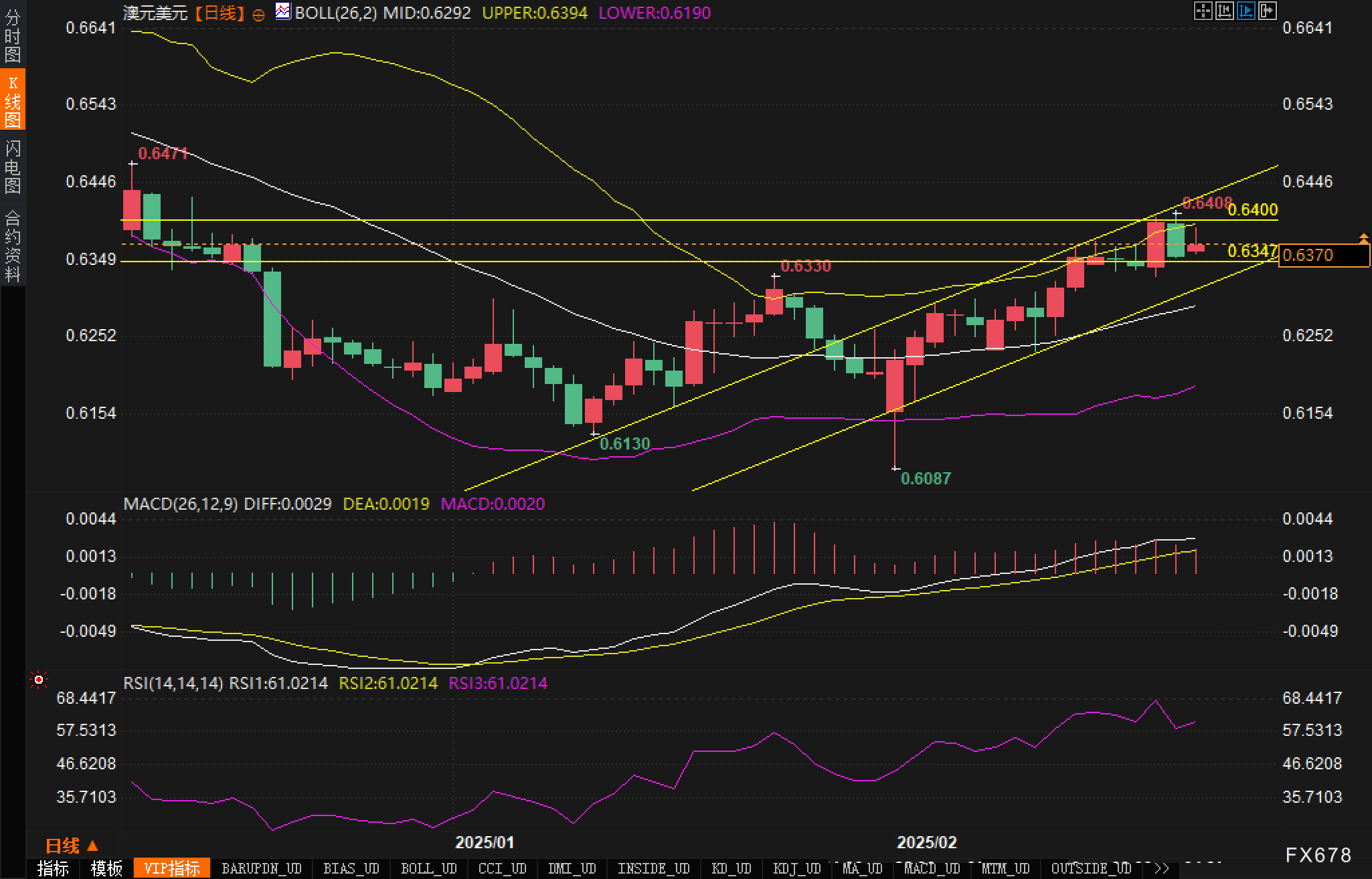Click the rightmost chart-shift arrow icon
Viewport: 1372px width, 879px height.
click(1267, 11)
